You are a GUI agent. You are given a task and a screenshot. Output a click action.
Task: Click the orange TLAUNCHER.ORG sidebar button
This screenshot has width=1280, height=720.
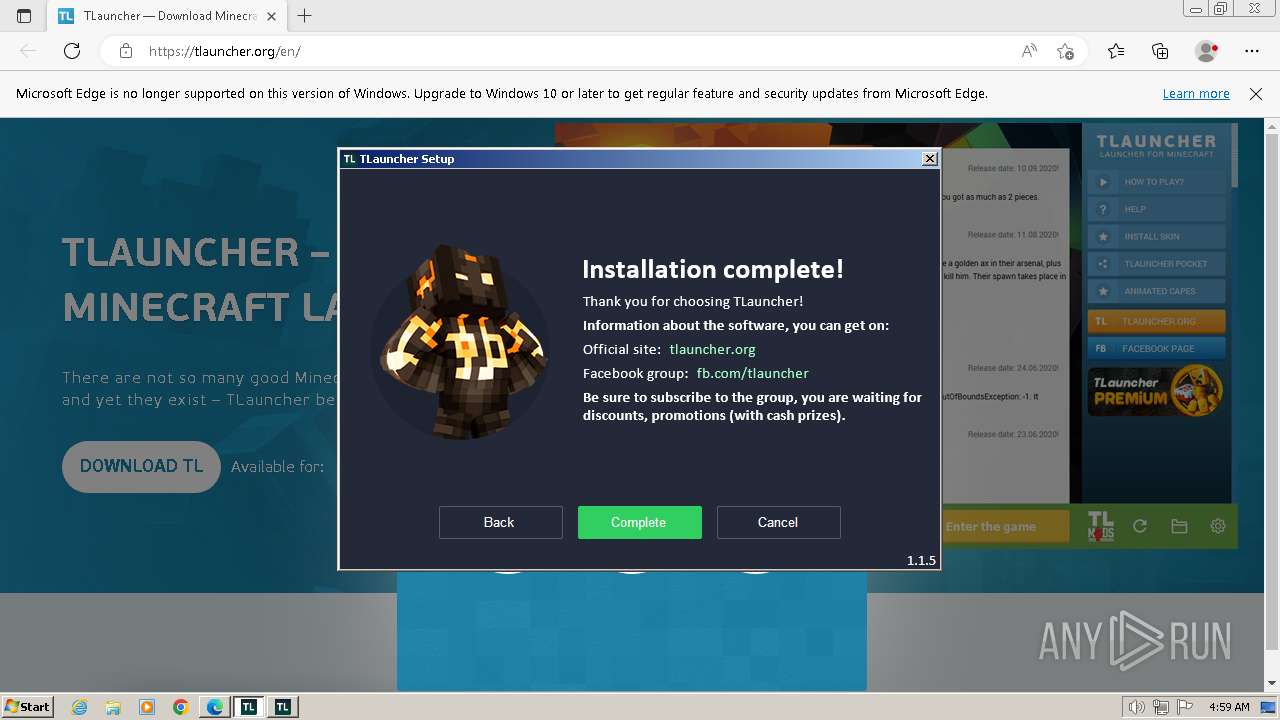(1157, 321)
